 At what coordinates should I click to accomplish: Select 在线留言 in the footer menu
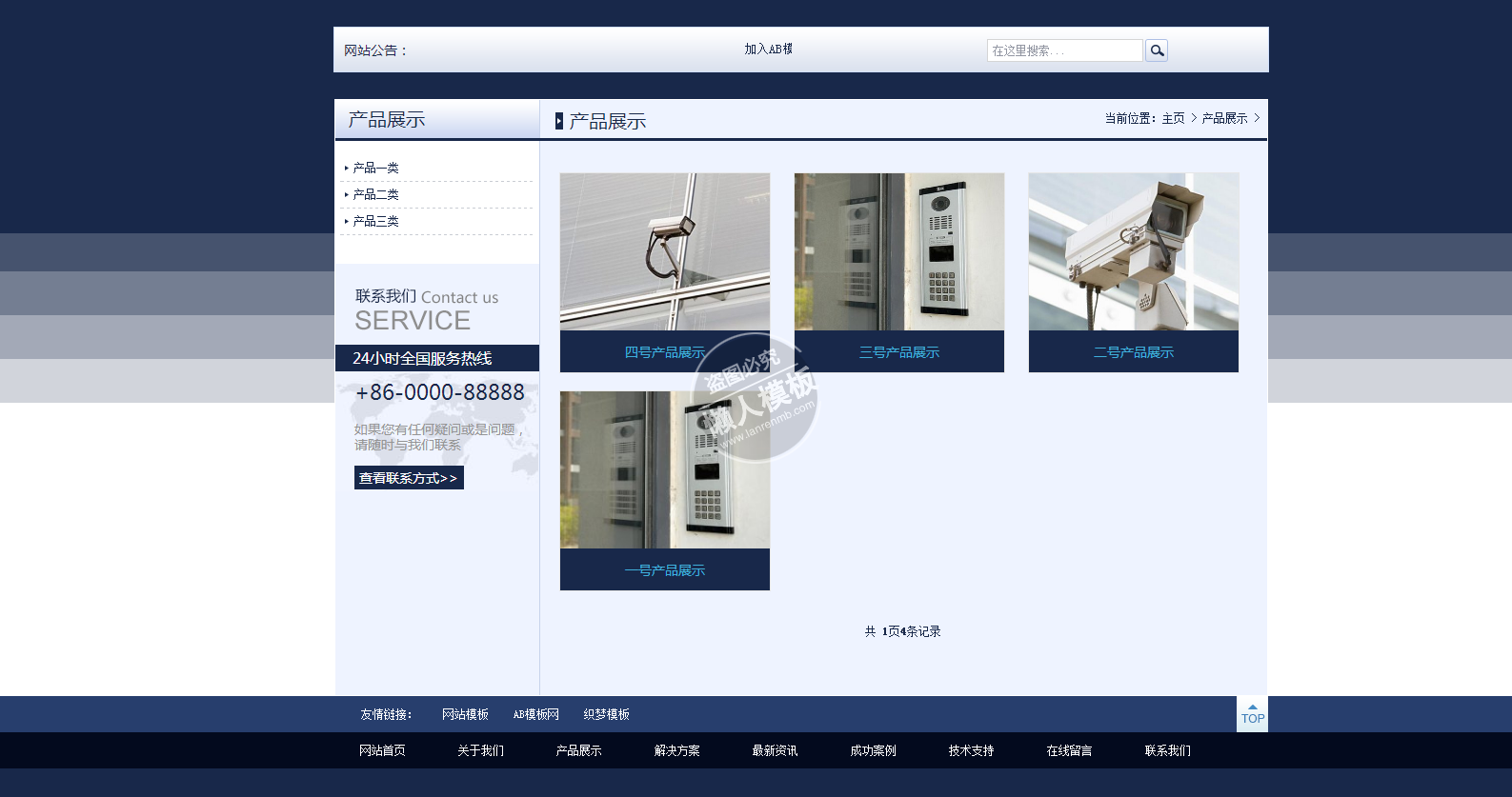point(1069,751)
